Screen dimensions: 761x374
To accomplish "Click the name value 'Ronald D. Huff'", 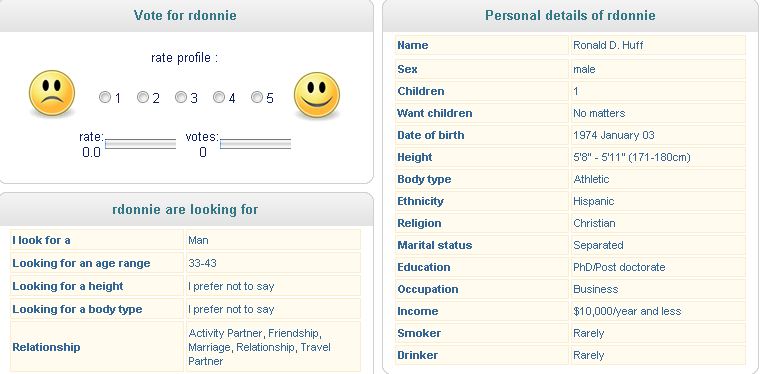I will (x=608, y=45).
